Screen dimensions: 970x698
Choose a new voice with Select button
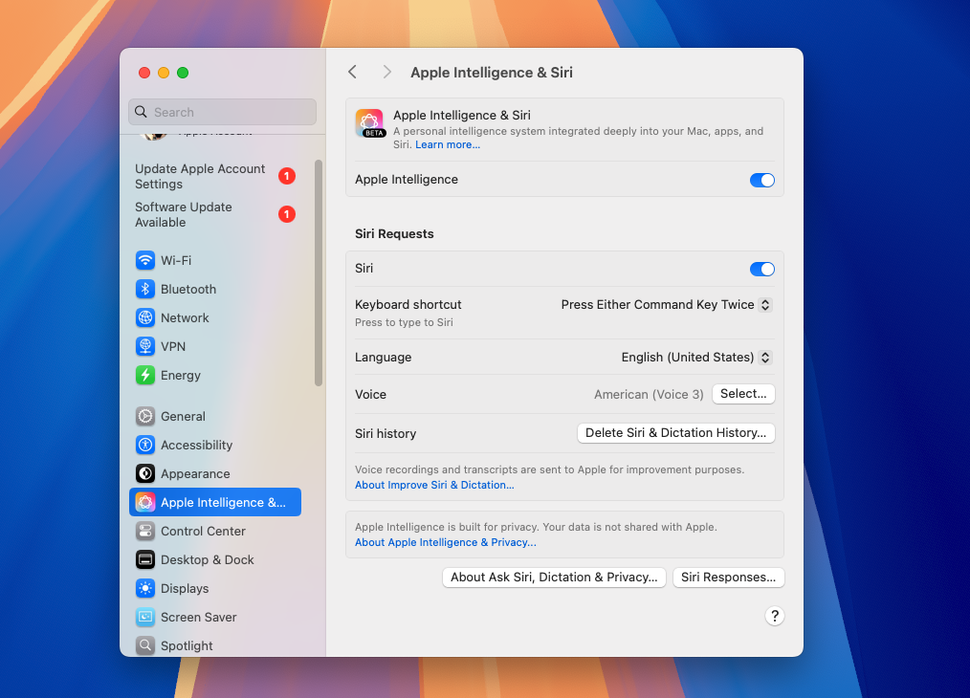[743, 394]
